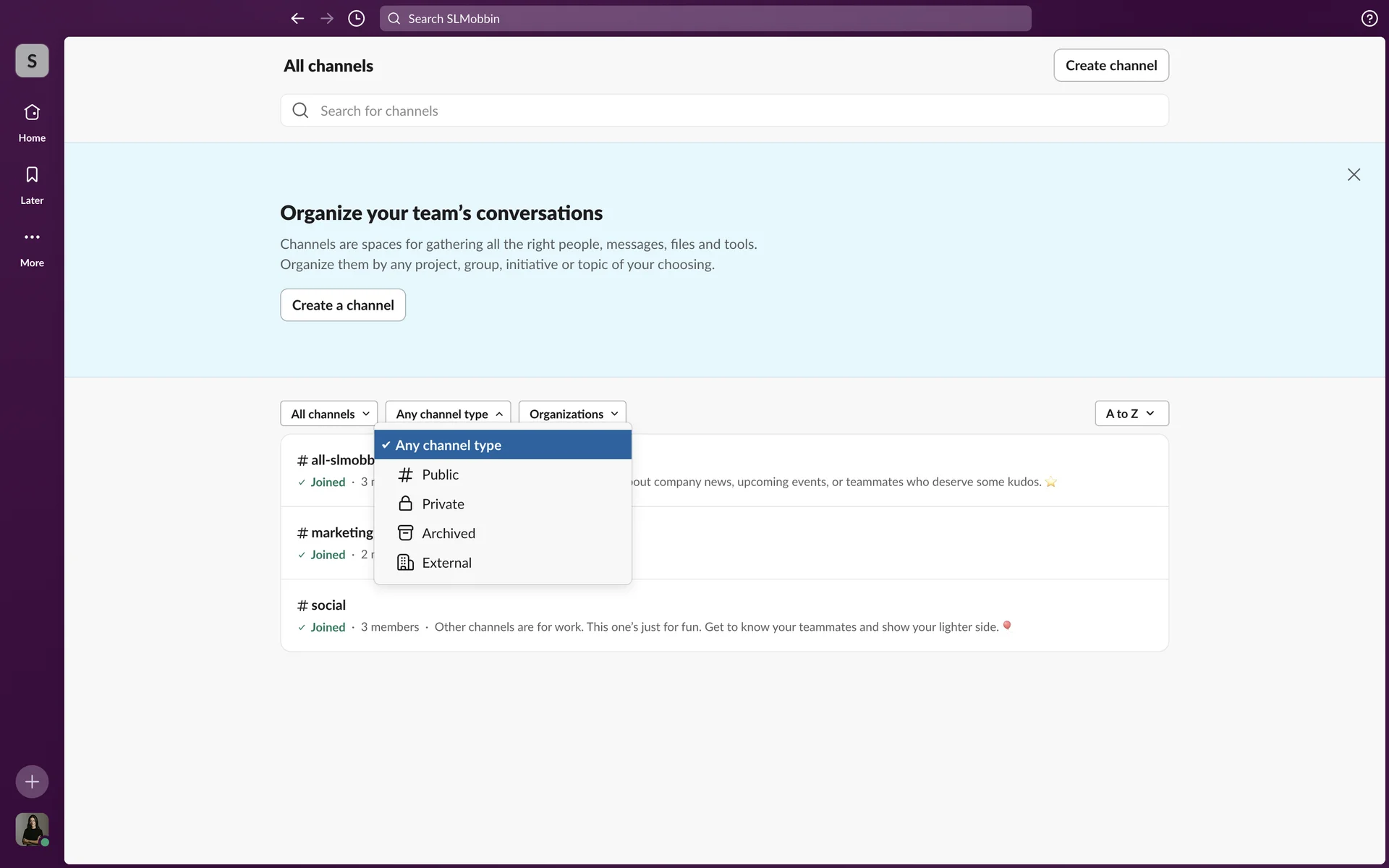Screen dimensions: 1389x868
Task: Click the plus button in sidebar
Action: click(x=32, y=781)
